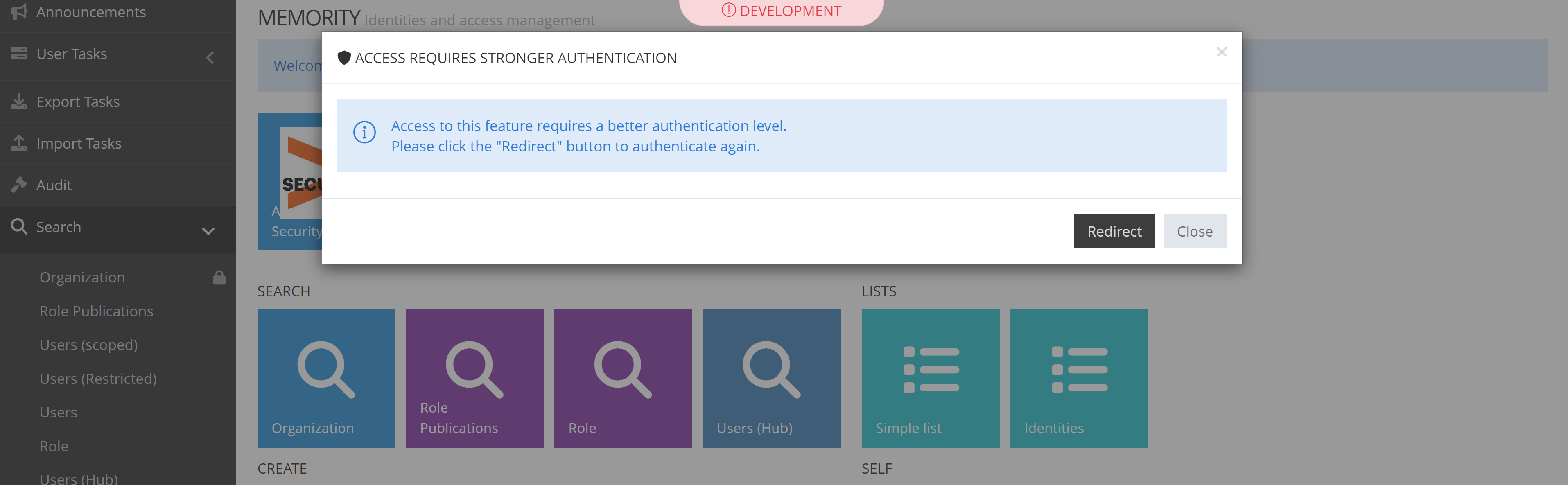This screenshot has height=485, width=1568.
Task: Click the Import Tasks upload icon
Action: [x=19, y=143]
